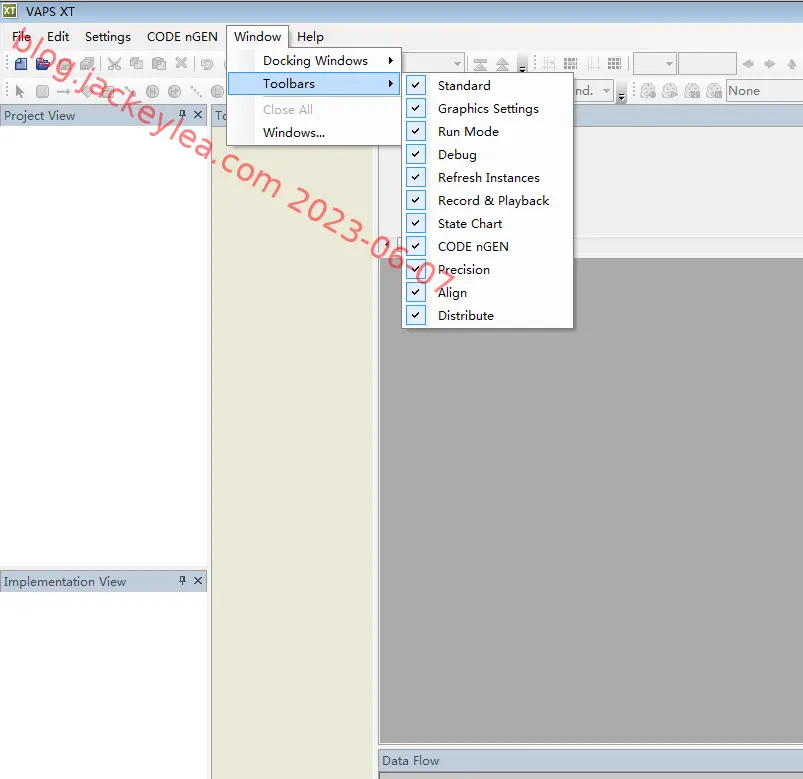
Task: Uncheck the Standard toolbar checkbox
Action: click(x=416, y=85)
